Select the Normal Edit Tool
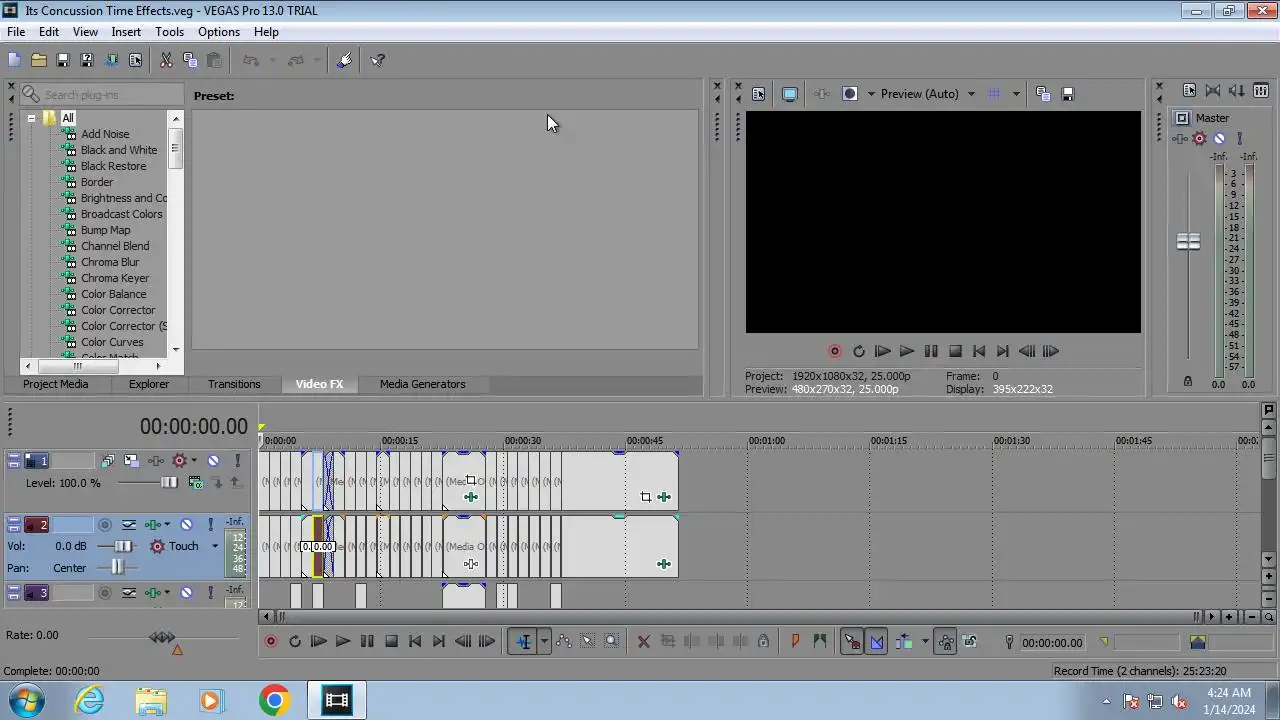Viewport: 1280px width, 720px height. pyautogui.click(x=523, y=642)
